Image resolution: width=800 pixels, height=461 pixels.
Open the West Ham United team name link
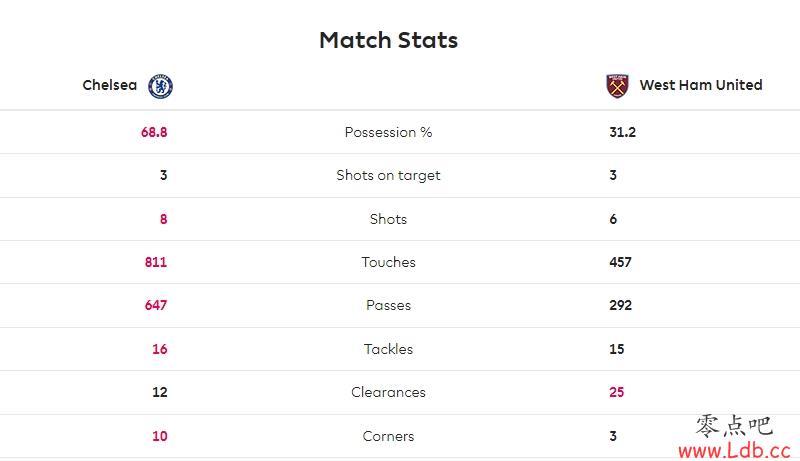pos(701,85)
